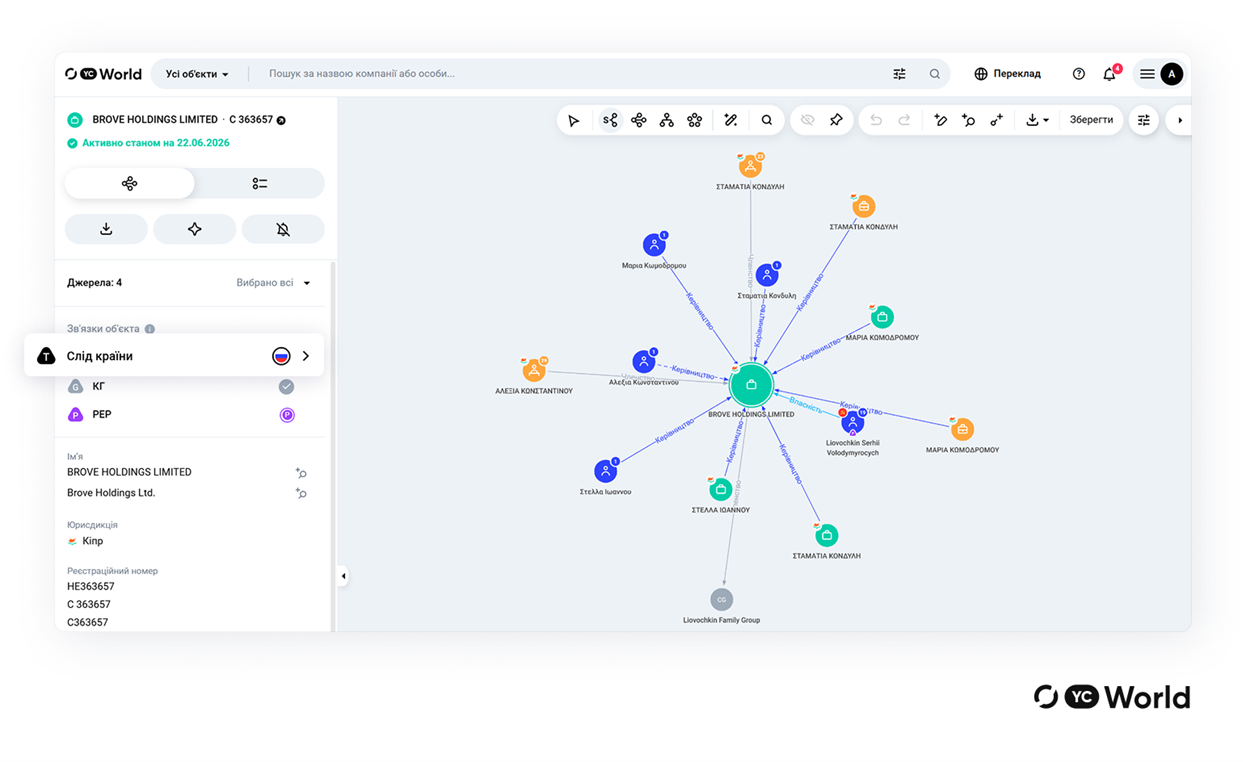Switch to the graph view tab
This screenshot has width=1250, height=762.
pos(130,184)
